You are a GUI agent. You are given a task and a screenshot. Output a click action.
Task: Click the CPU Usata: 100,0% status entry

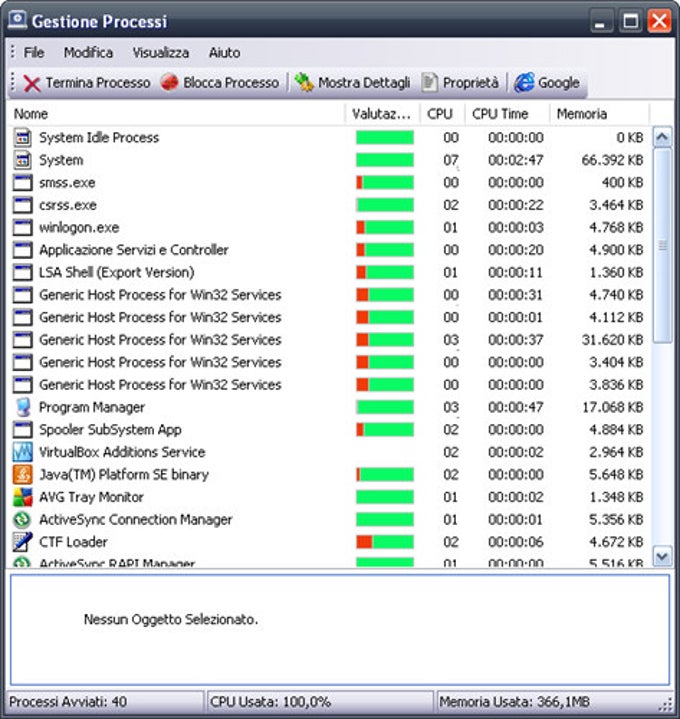click(270, 702)
